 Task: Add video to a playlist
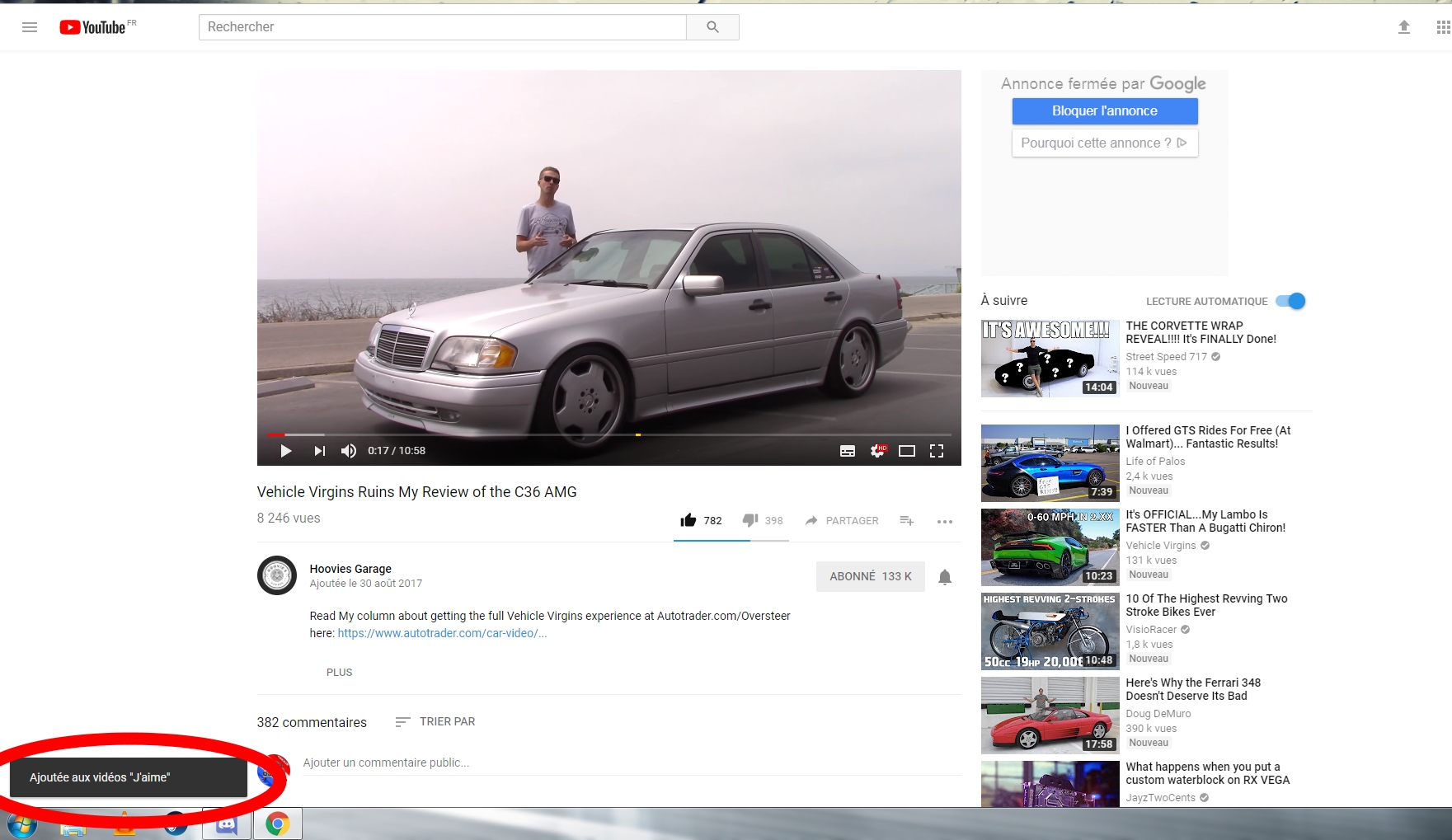coord(907,520)
